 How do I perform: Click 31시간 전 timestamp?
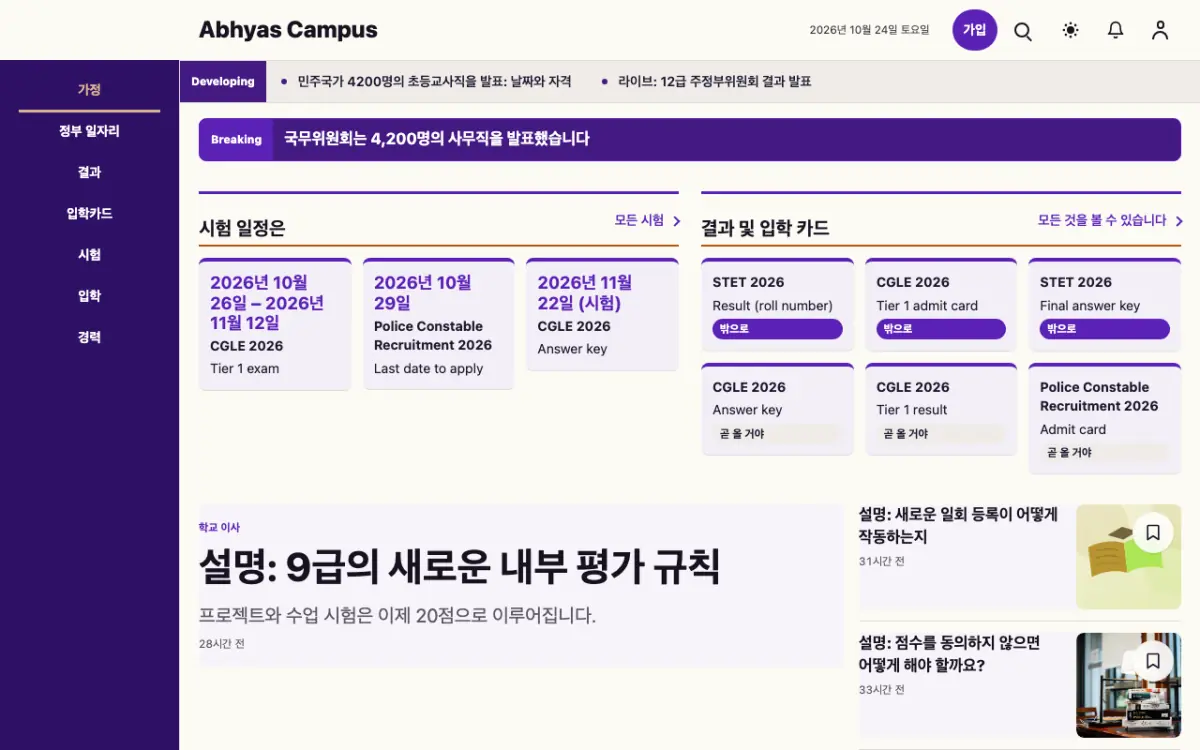[x=881, y=561]
